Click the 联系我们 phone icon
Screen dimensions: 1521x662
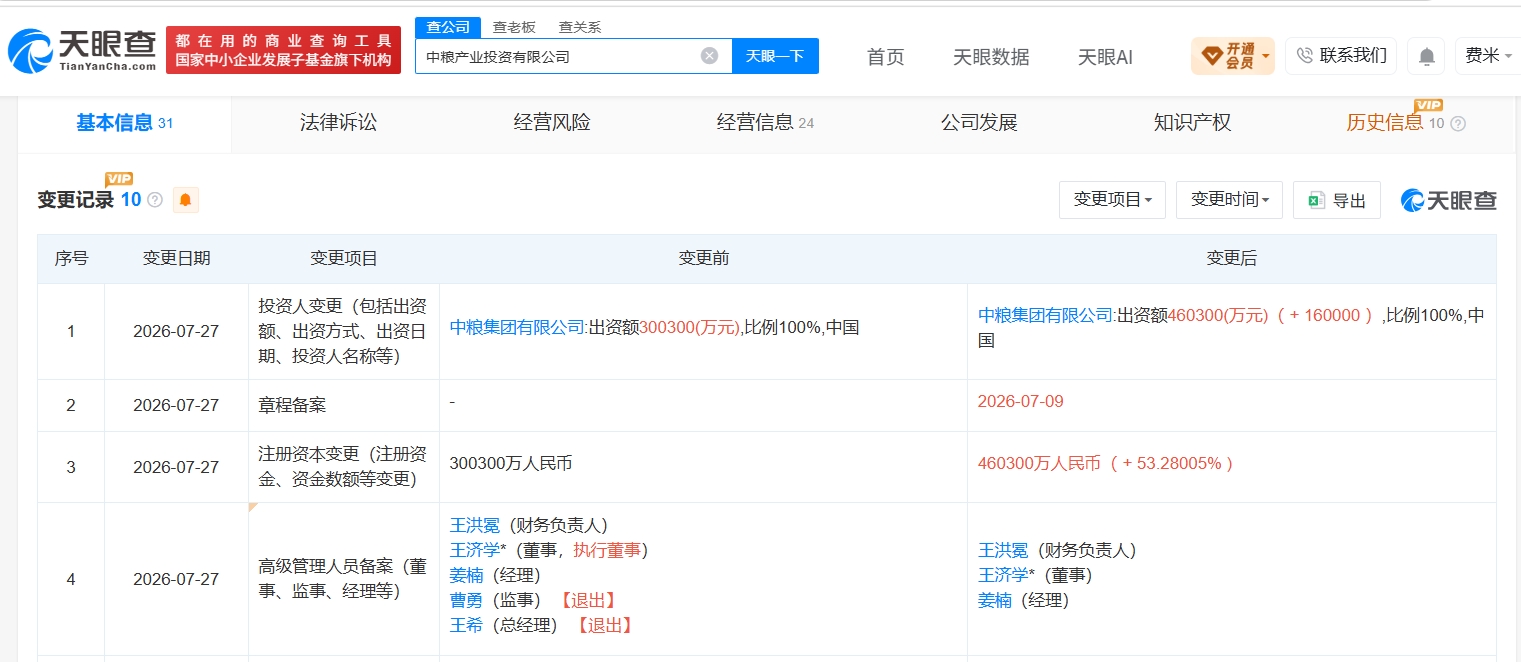tap(1304, 56)
